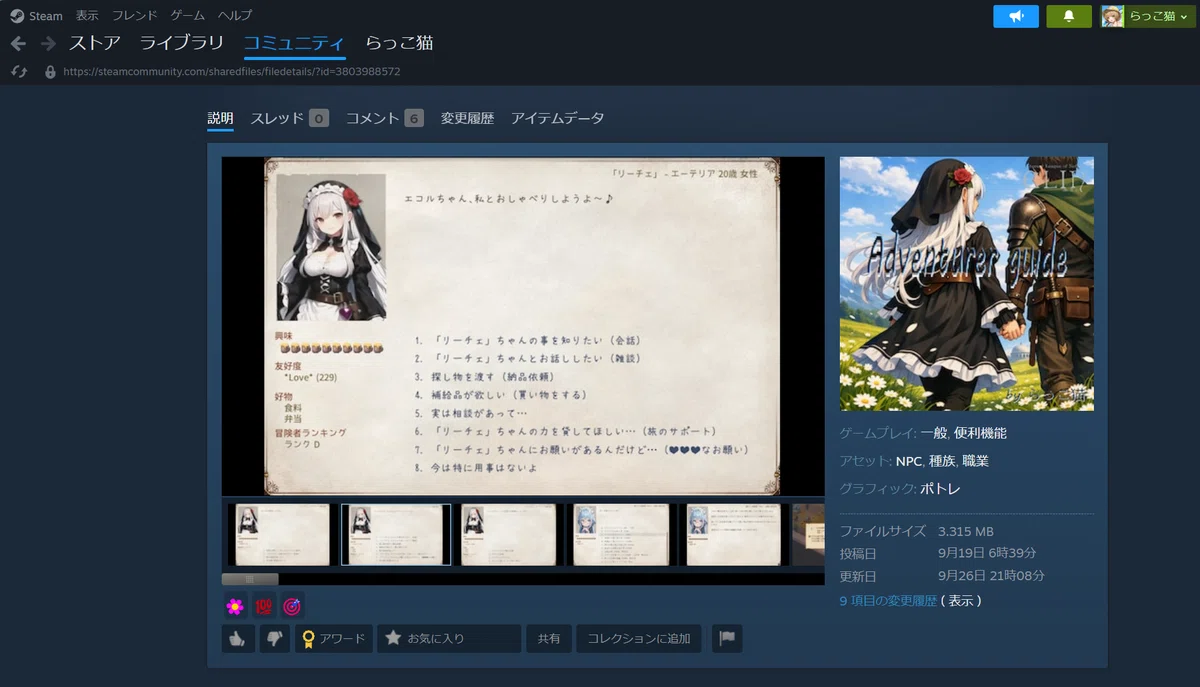Viewport: 1200px width, 687px height.
Task: Open the らっこ猫 account dropdown
Action: 1159,16
